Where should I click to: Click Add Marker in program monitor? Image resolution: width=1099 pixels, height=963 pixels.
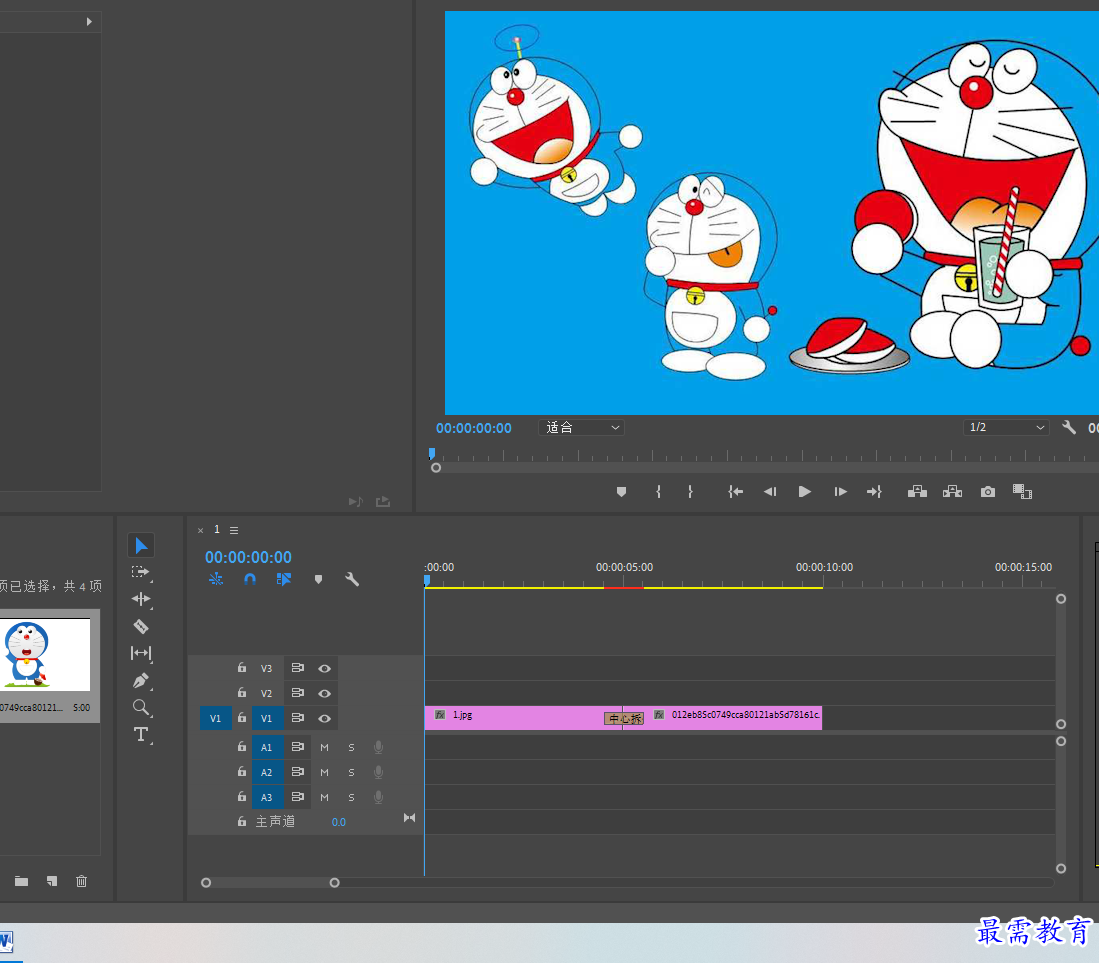click(x=621, y=492)
